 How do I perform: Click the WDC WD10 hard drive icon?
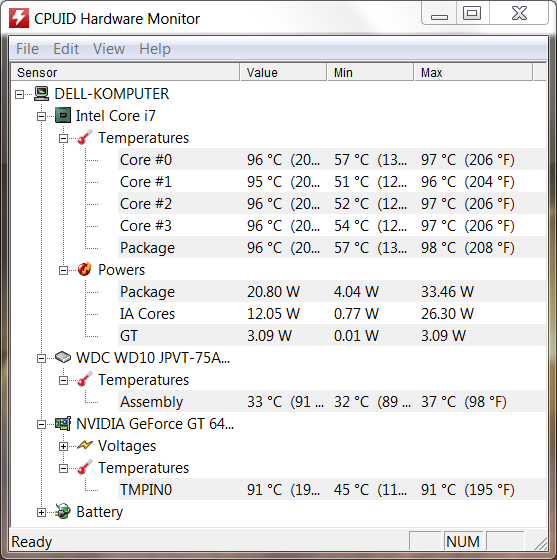coord(63,357)
